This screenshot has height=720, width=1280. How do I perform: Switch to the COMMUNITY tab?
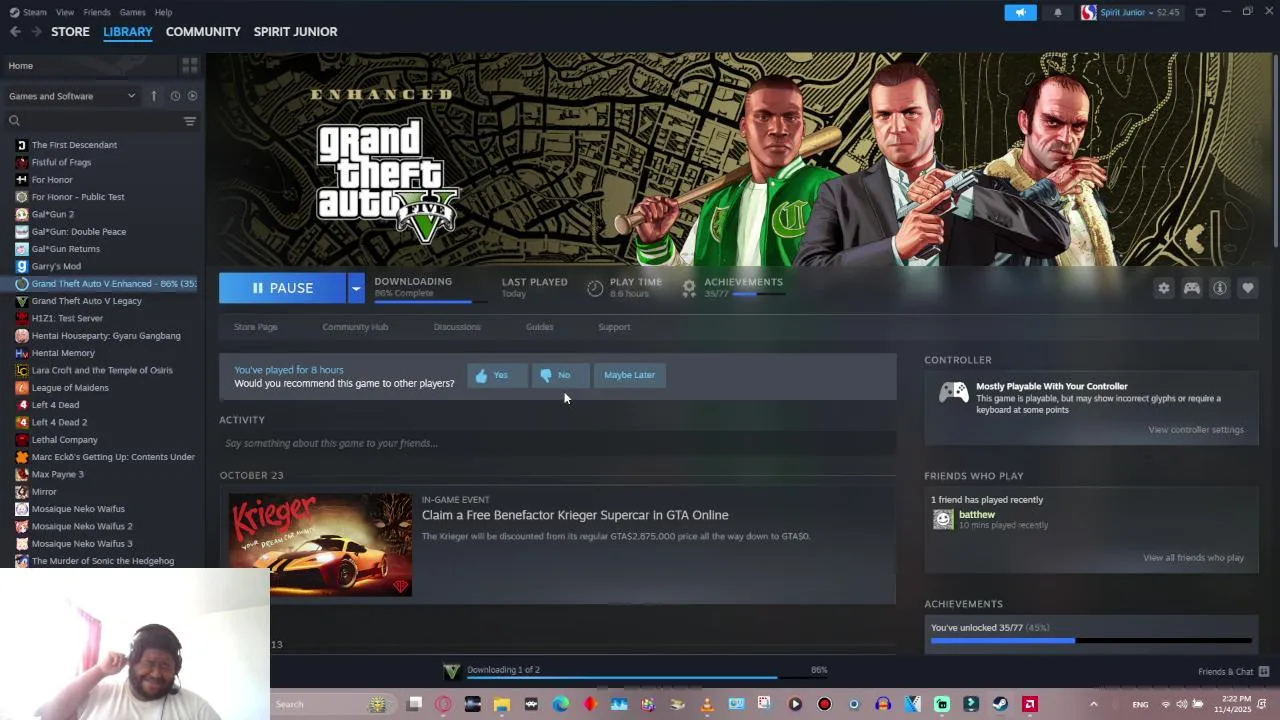pyautogui.click(x=203, y=32)
